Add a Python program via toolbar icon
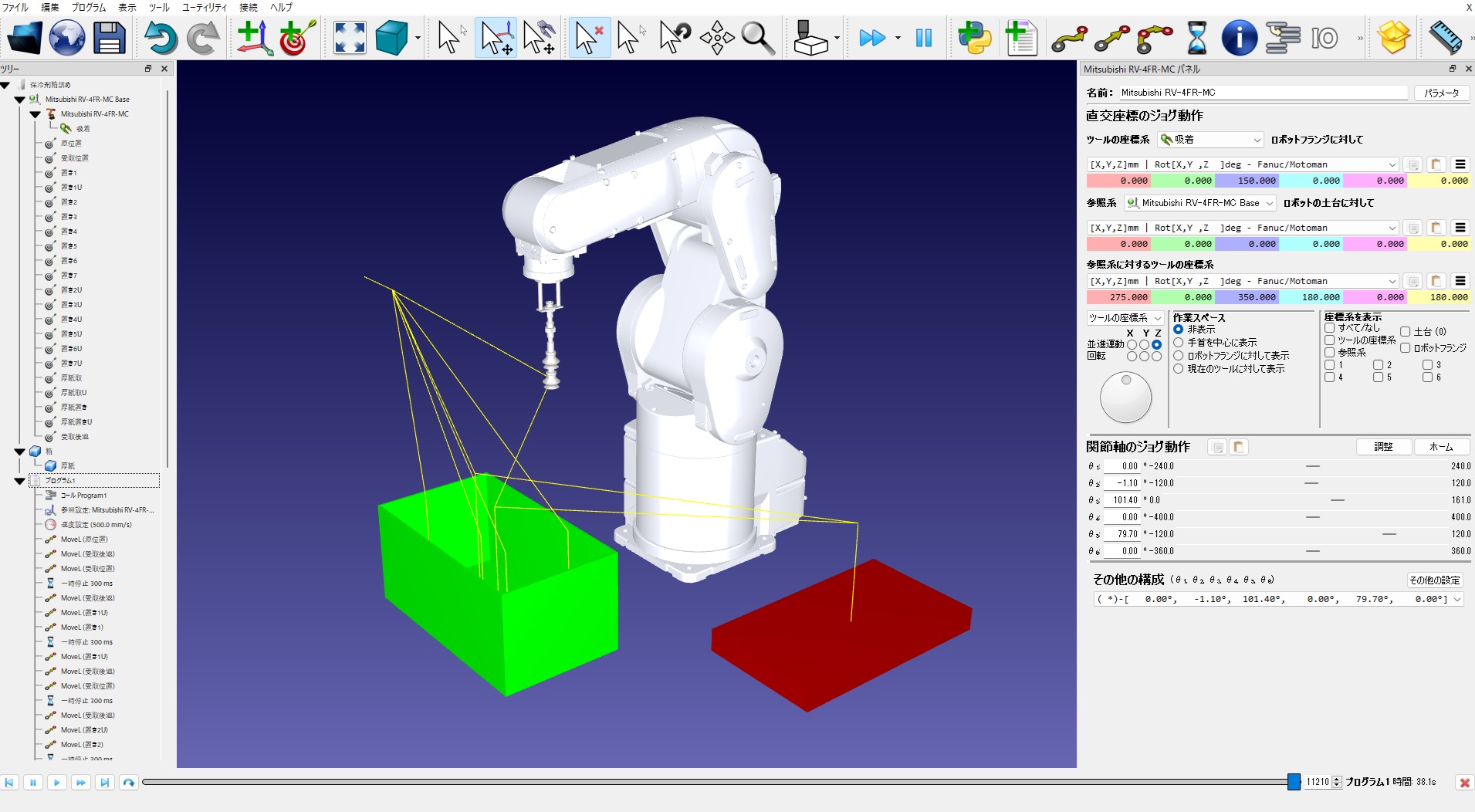 (x=974, y=38)
